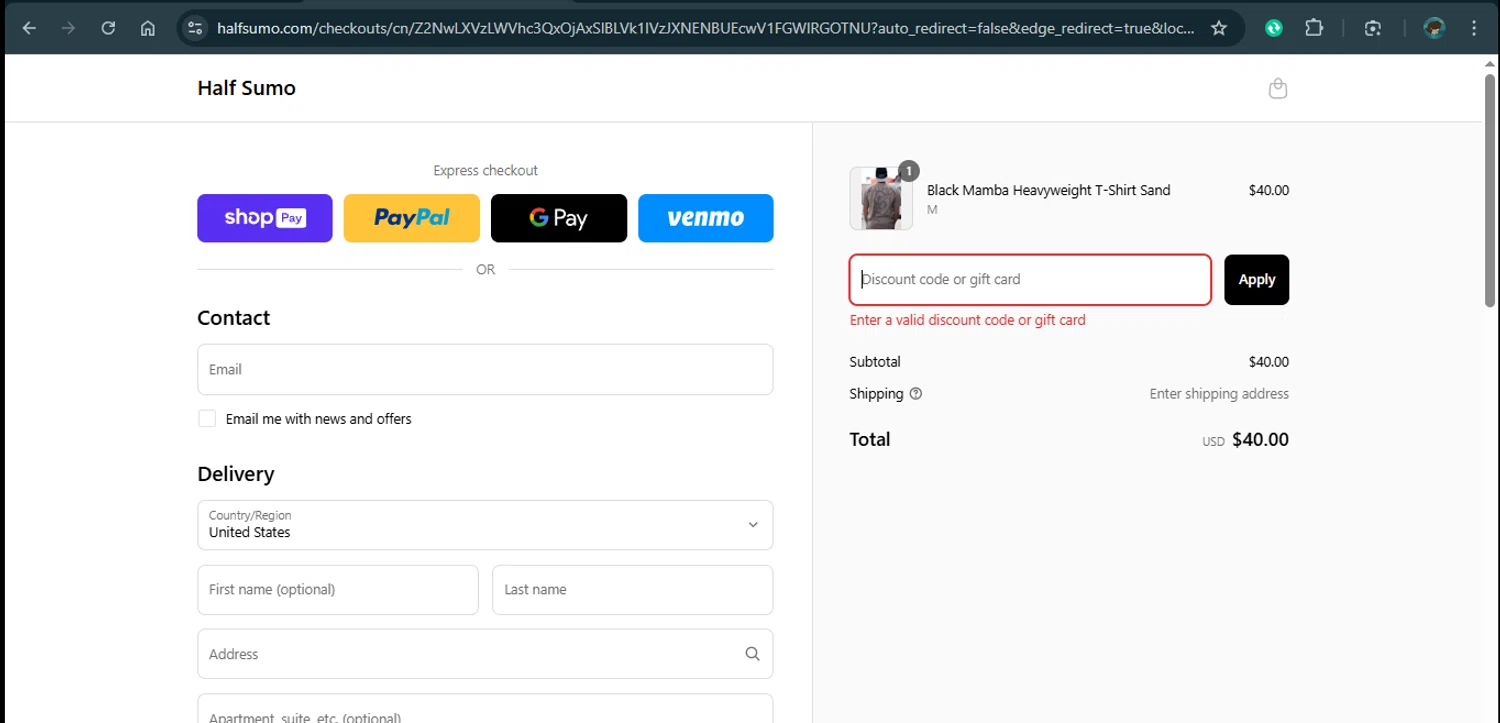Screen dimensions: 1500x723
Task: Open the Chrome profile avatar
Action: point(1434,28)
